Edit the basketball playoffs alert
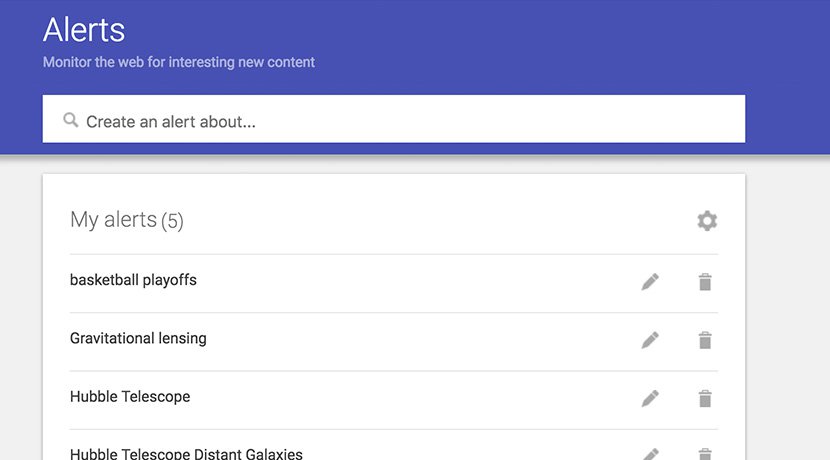Screen dimensions: 830x460 point(650,282)
